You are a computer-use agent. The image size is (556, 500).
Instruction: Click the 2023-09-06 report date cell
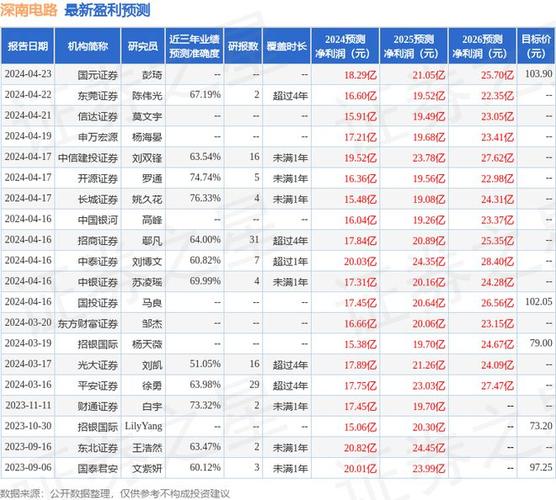pos(28,467)
